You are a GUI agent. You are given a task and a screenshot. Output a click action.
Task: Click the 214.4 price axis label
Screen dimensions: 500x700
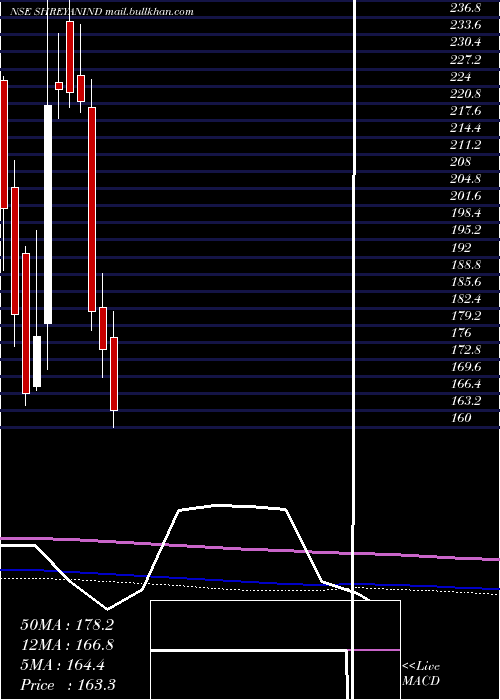[x=465, y=128]
